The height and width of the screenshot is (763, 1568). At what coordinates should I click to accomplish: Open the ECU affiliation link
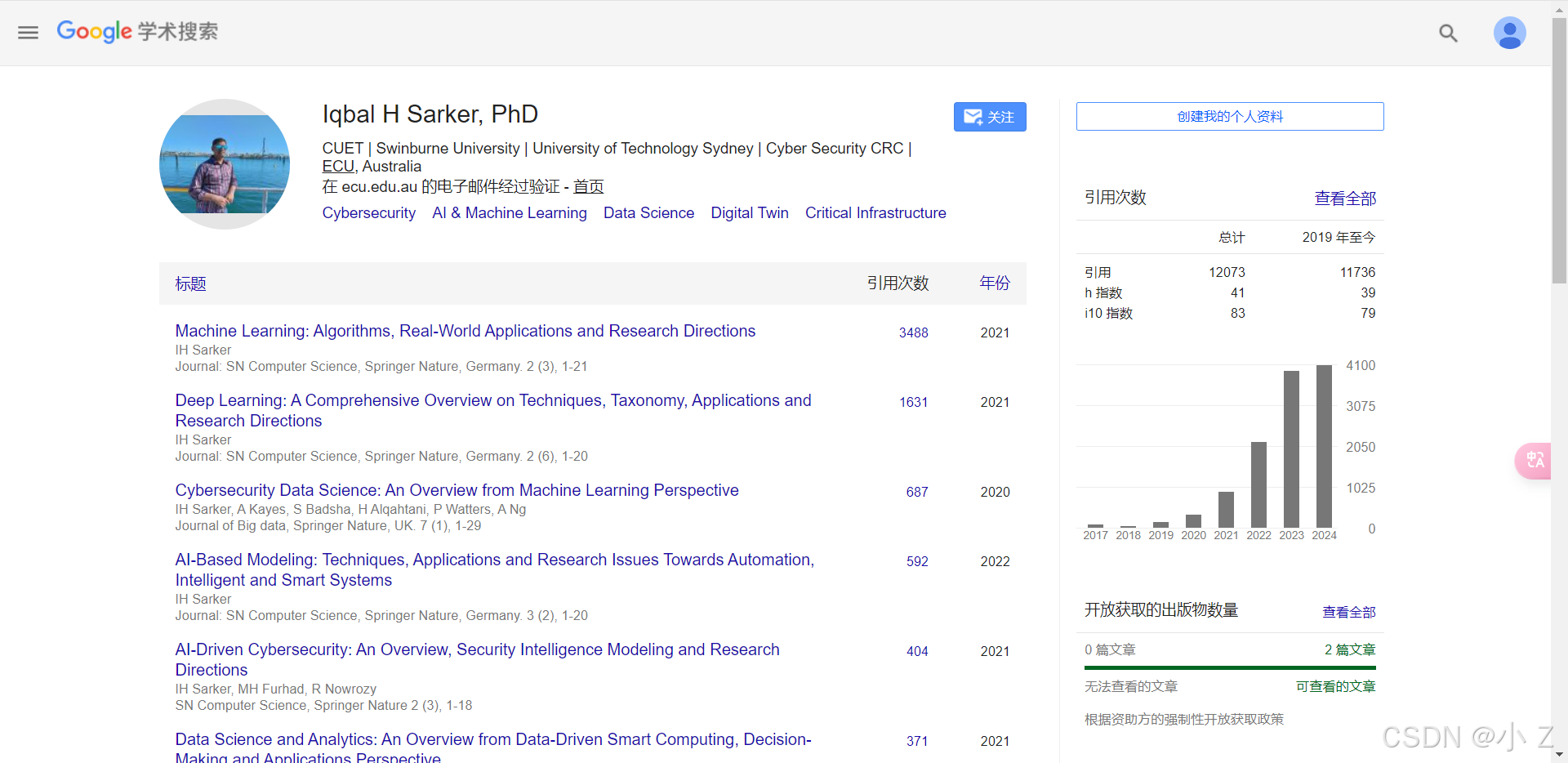pyautogui.click(x=338, y=166)
